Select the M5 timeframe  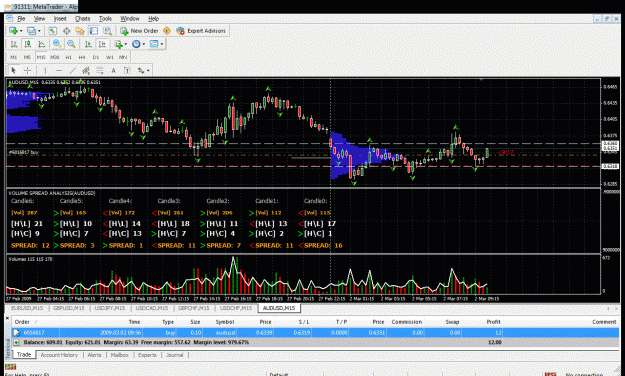click(x=27, y=57)
